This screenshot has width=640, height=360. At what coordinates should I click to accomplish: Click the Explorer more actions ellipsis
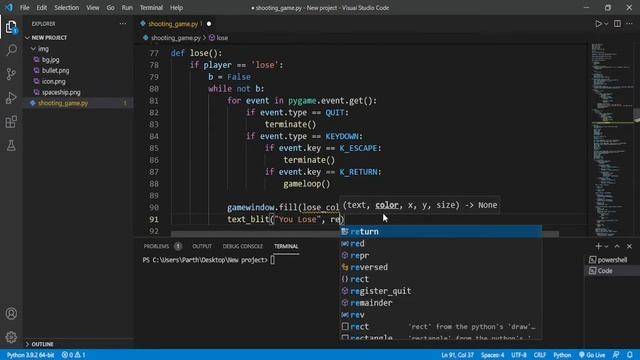(x=123, y=24)
